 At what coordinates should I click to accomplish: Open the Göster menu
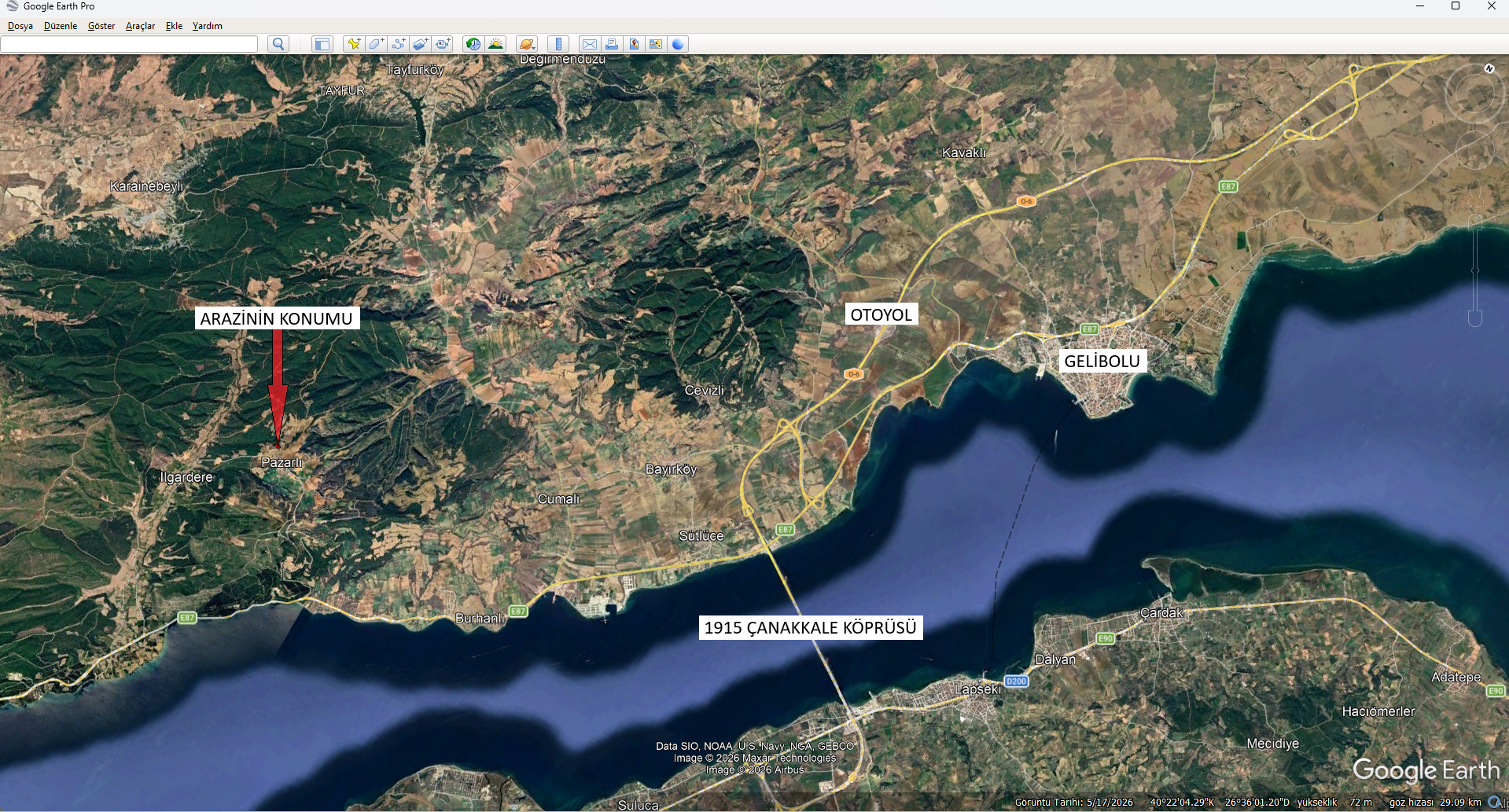coord(101,26)
